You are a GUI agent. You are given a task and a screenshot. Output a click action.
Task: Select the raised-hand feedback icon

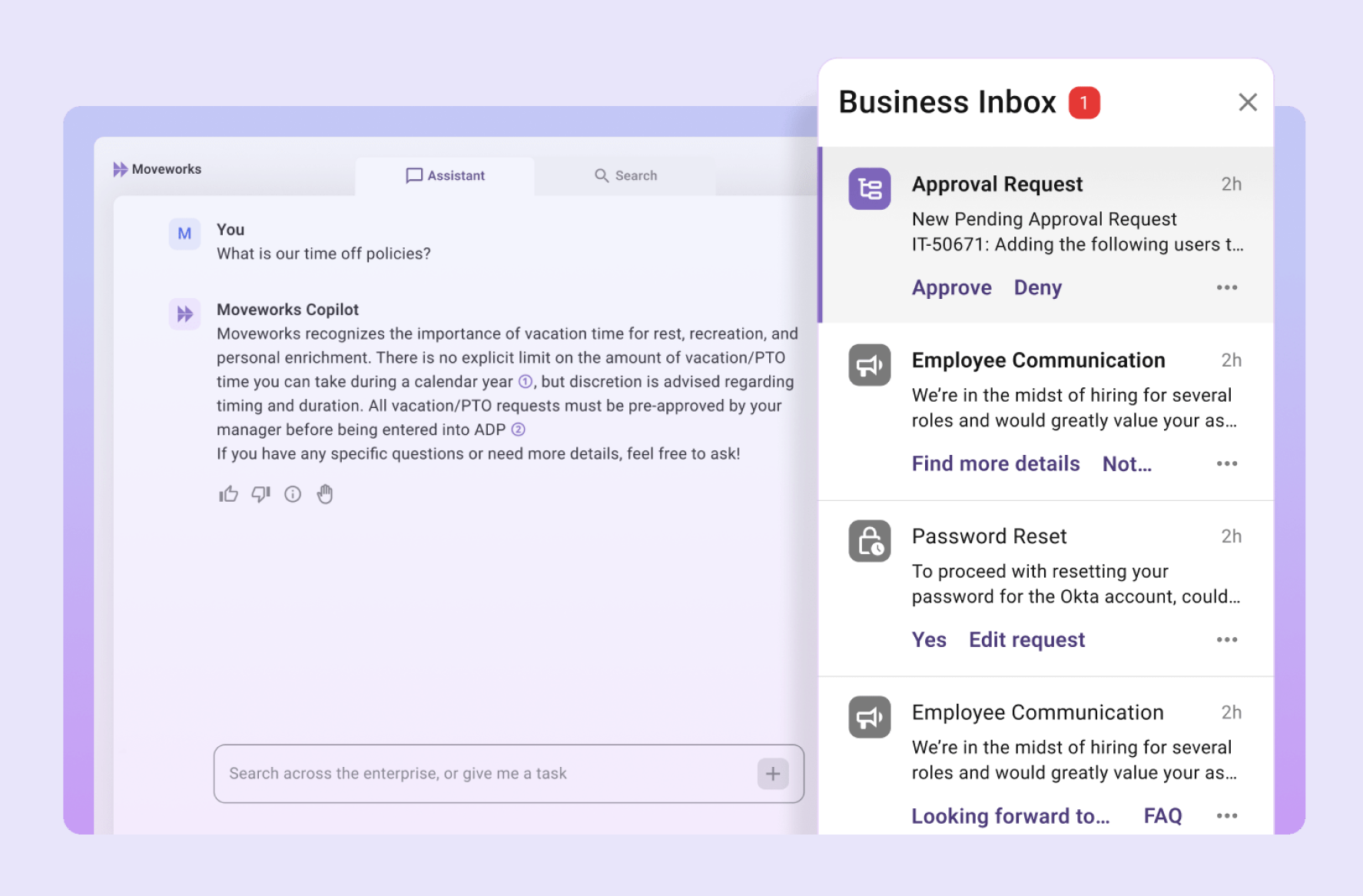click(x=324, y=494)
